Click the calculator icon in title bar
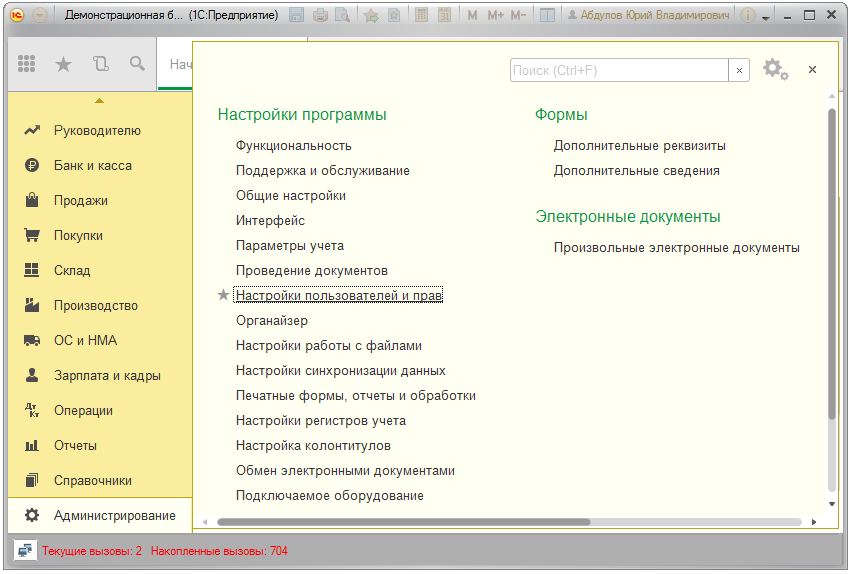Screen dimensions: 851x574 (421, 16)
